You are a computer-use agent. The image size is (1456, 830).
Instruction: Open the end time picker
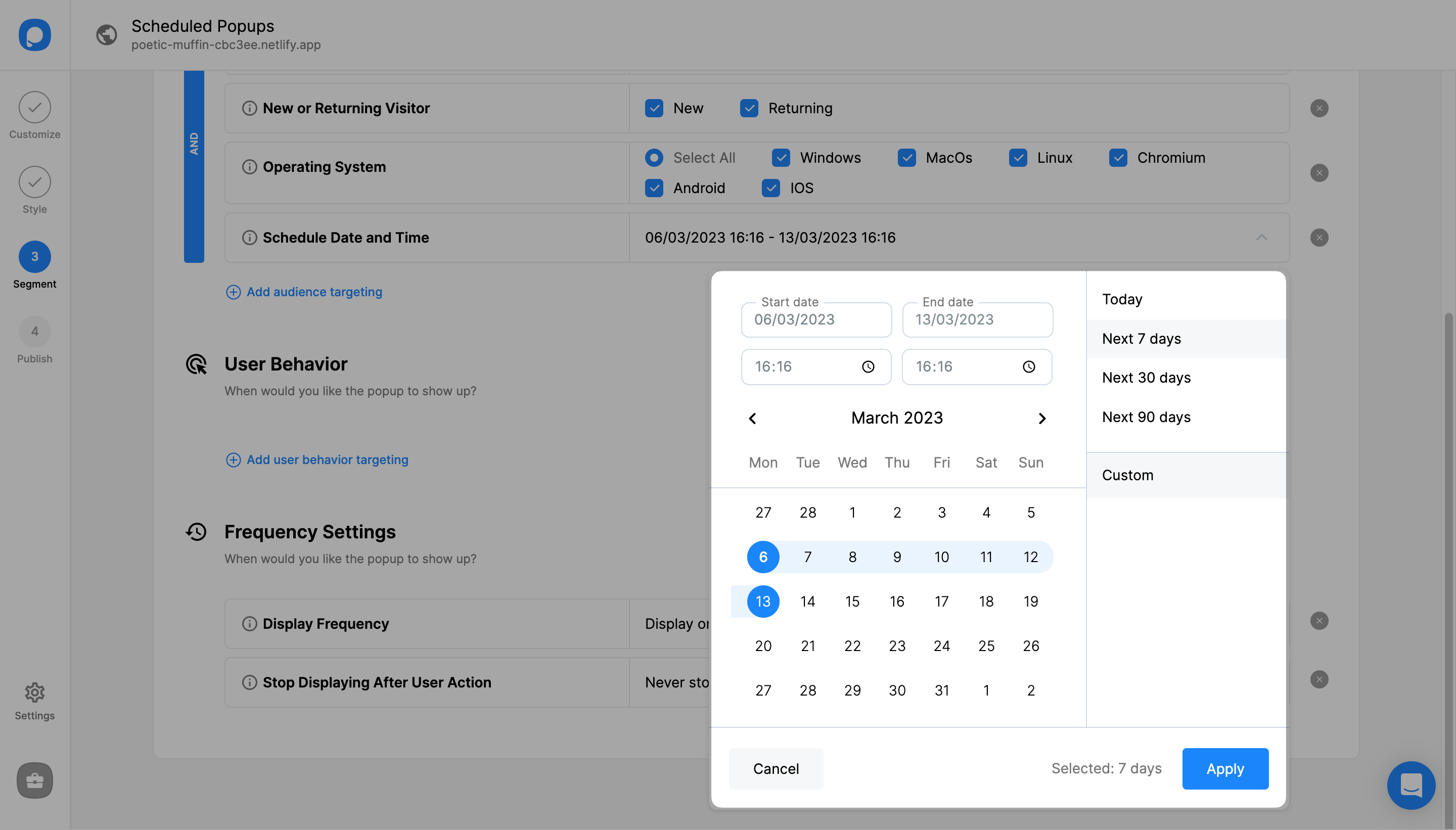point(1028,366)
